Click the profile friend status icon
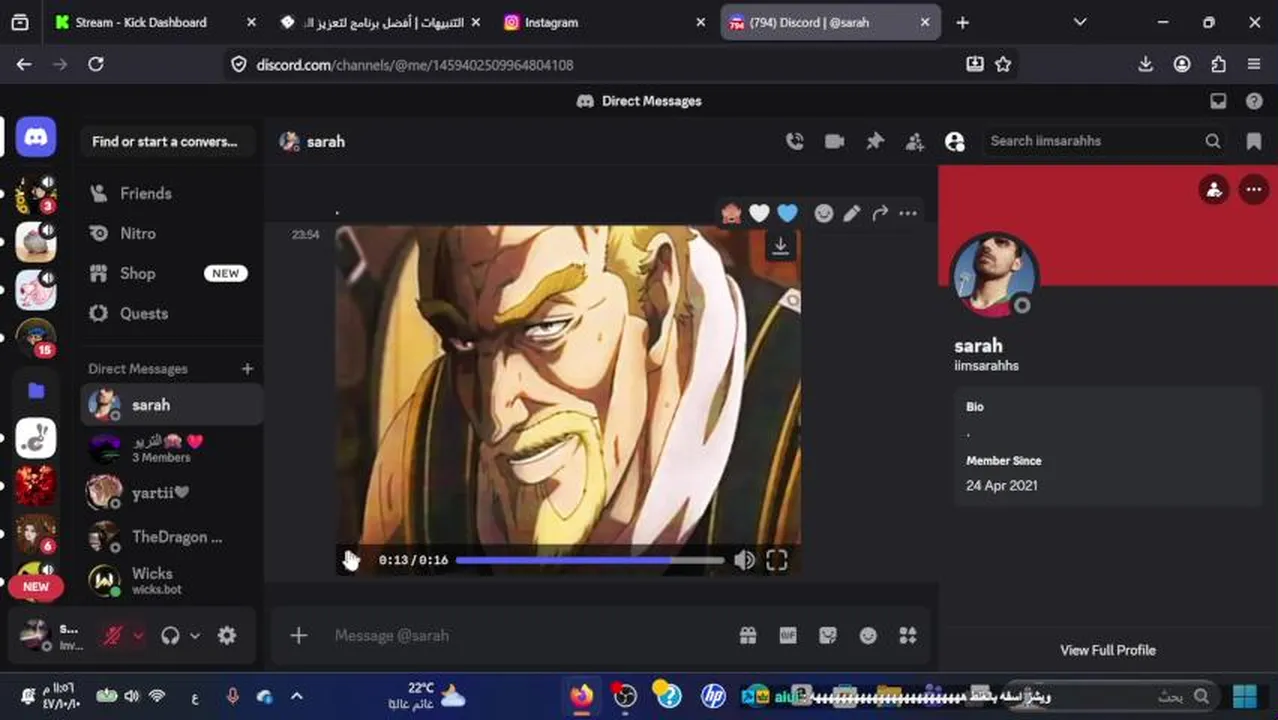Viewport: 1278px width, 720px height. pos(1214,189)
